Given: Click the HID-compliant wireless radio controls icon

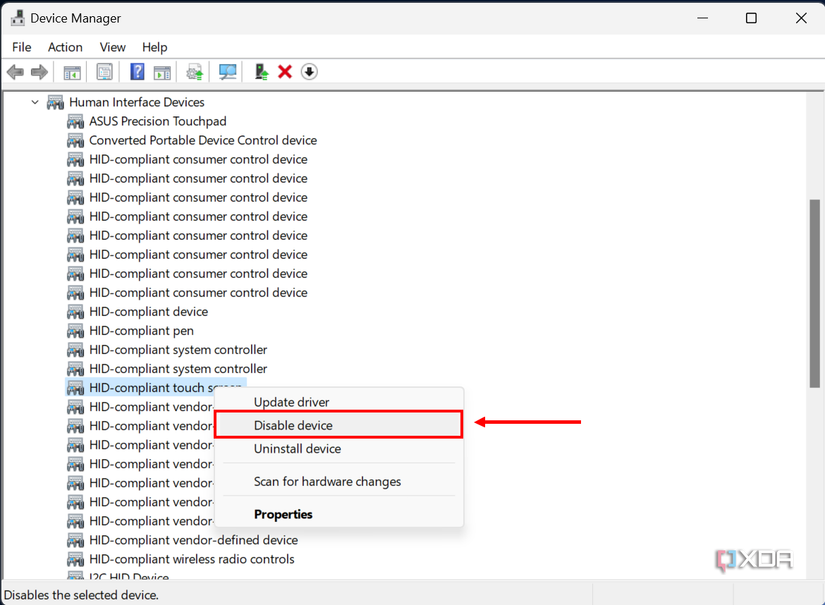Looking at the screenshot, I should 75,559.
